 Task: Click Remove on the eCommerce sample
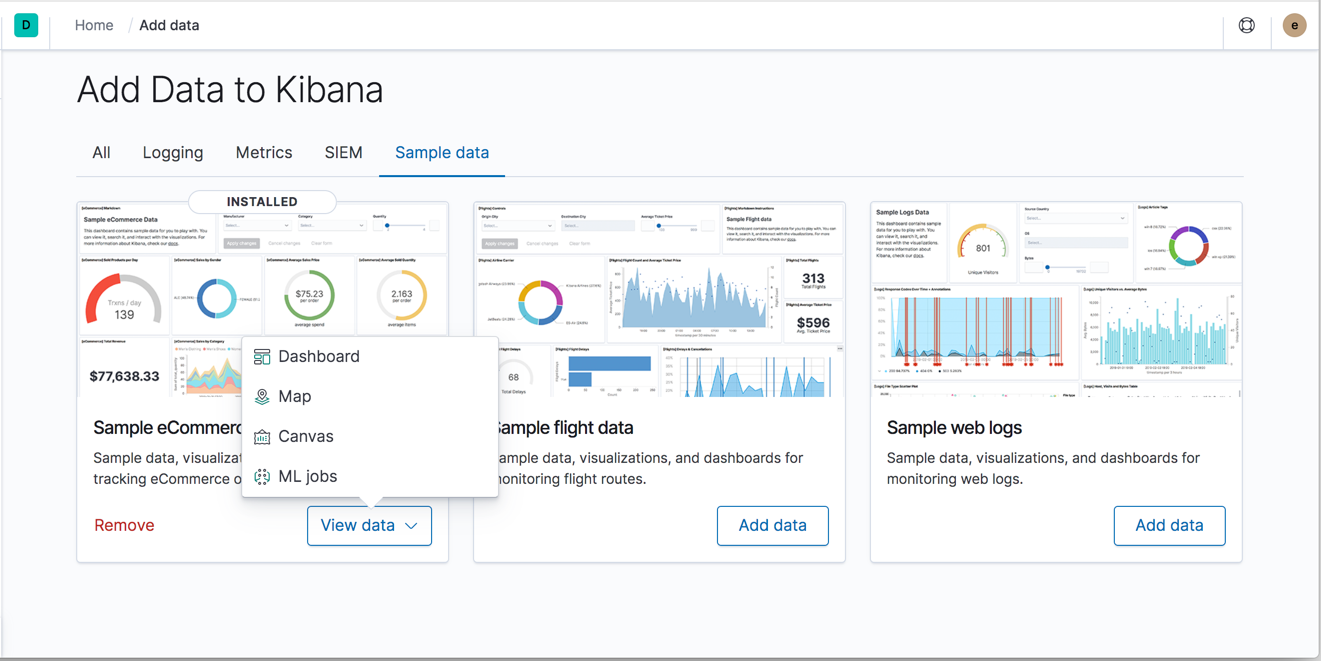(x=124, y=524)
